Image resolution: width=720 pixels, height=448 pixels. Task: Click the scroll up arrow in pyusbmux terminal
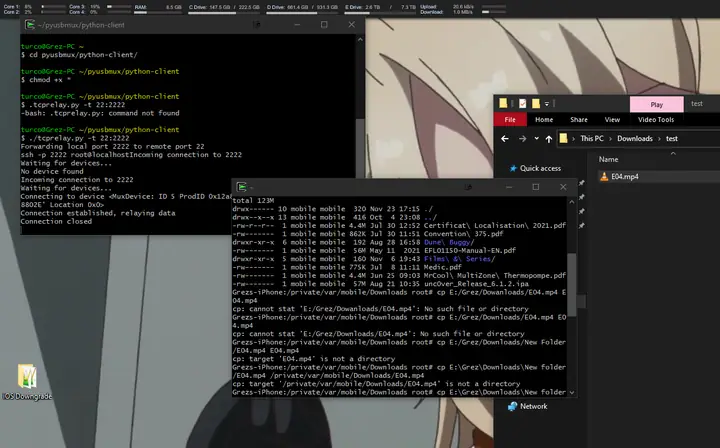pos(360,40)
